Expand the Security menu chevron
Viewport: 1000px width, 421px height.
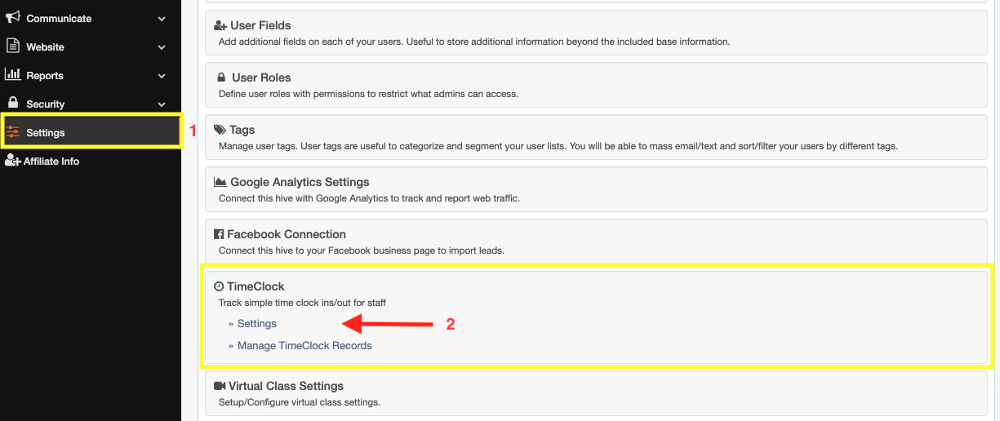[161, 104]
